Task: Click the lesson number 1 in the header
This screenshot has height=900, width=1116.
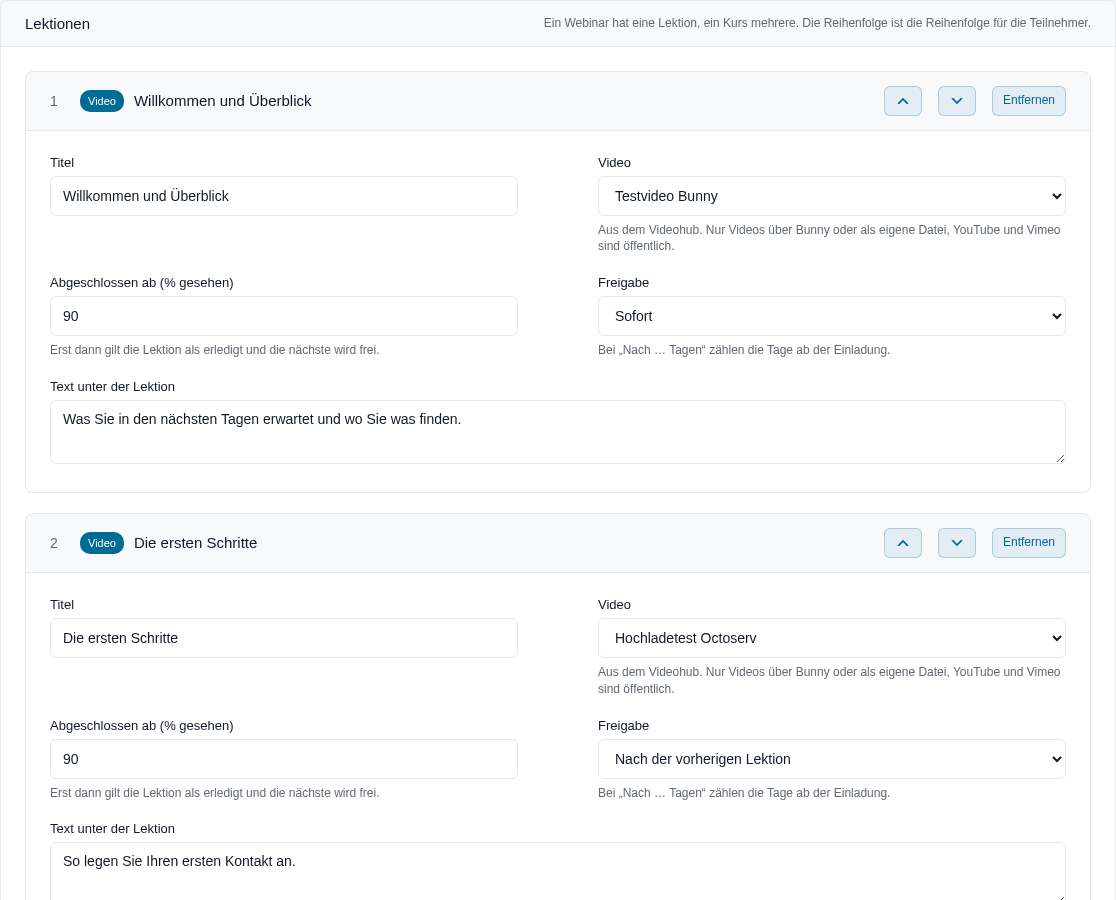Action: point(54,101)
